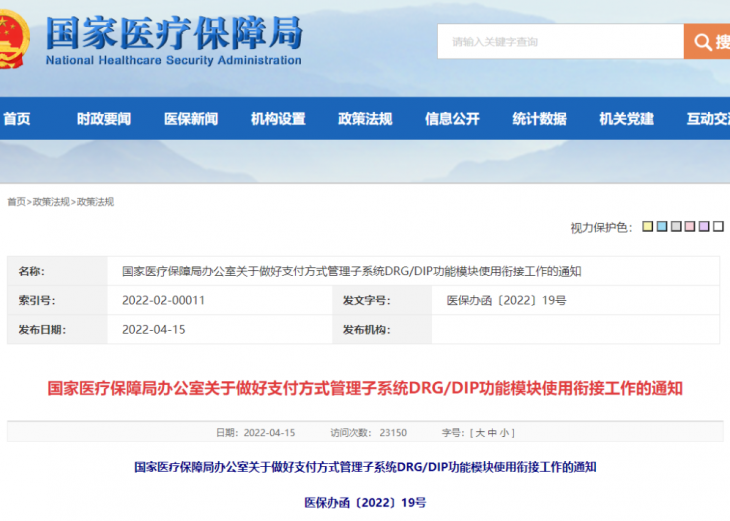Navigate to 信息公开 section
Image resolution: width=730 pixels, height=521 pixels.
pyautogui.click(x=452, y=119)
